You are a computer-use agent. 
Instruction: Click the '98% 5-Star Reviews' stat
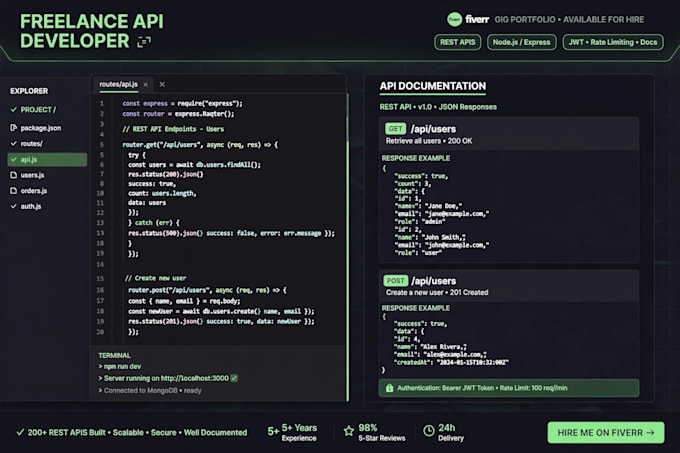[382, 433]
